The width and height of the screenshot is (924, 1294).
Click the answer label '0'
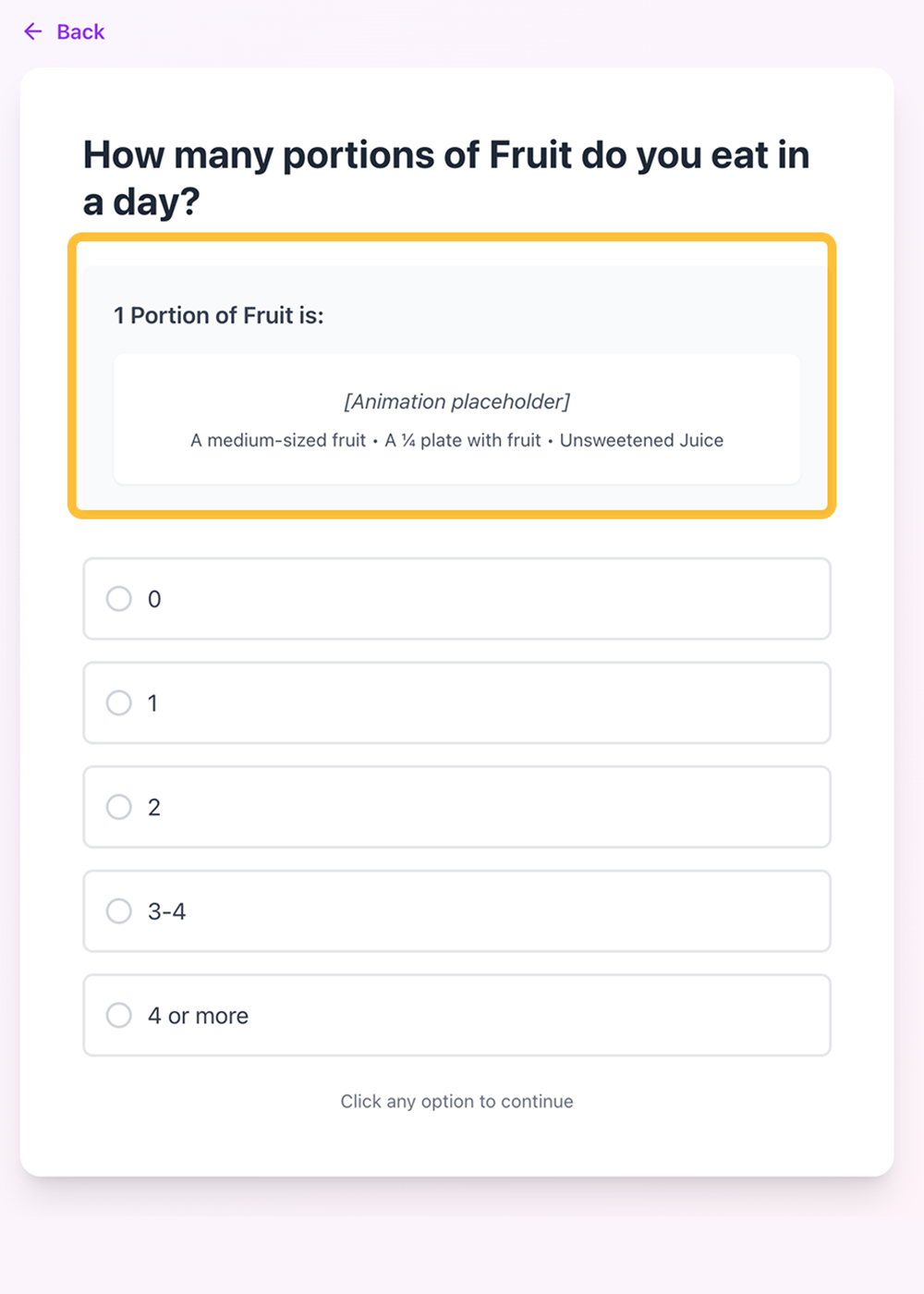click(x=154, y=599)
